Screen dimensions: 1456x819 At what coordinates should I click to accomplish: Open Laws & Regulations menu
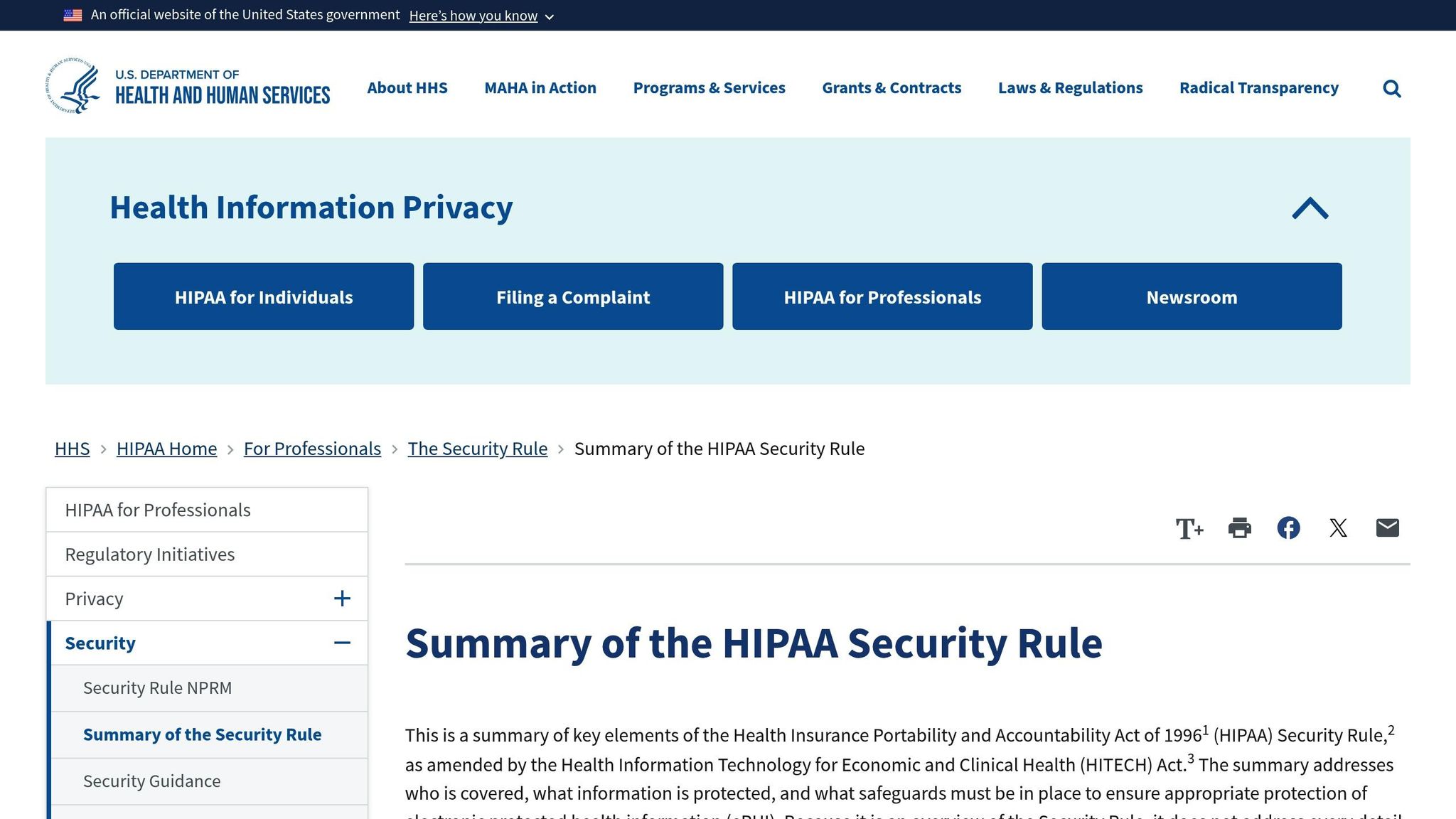click(x=1070, y=87)
